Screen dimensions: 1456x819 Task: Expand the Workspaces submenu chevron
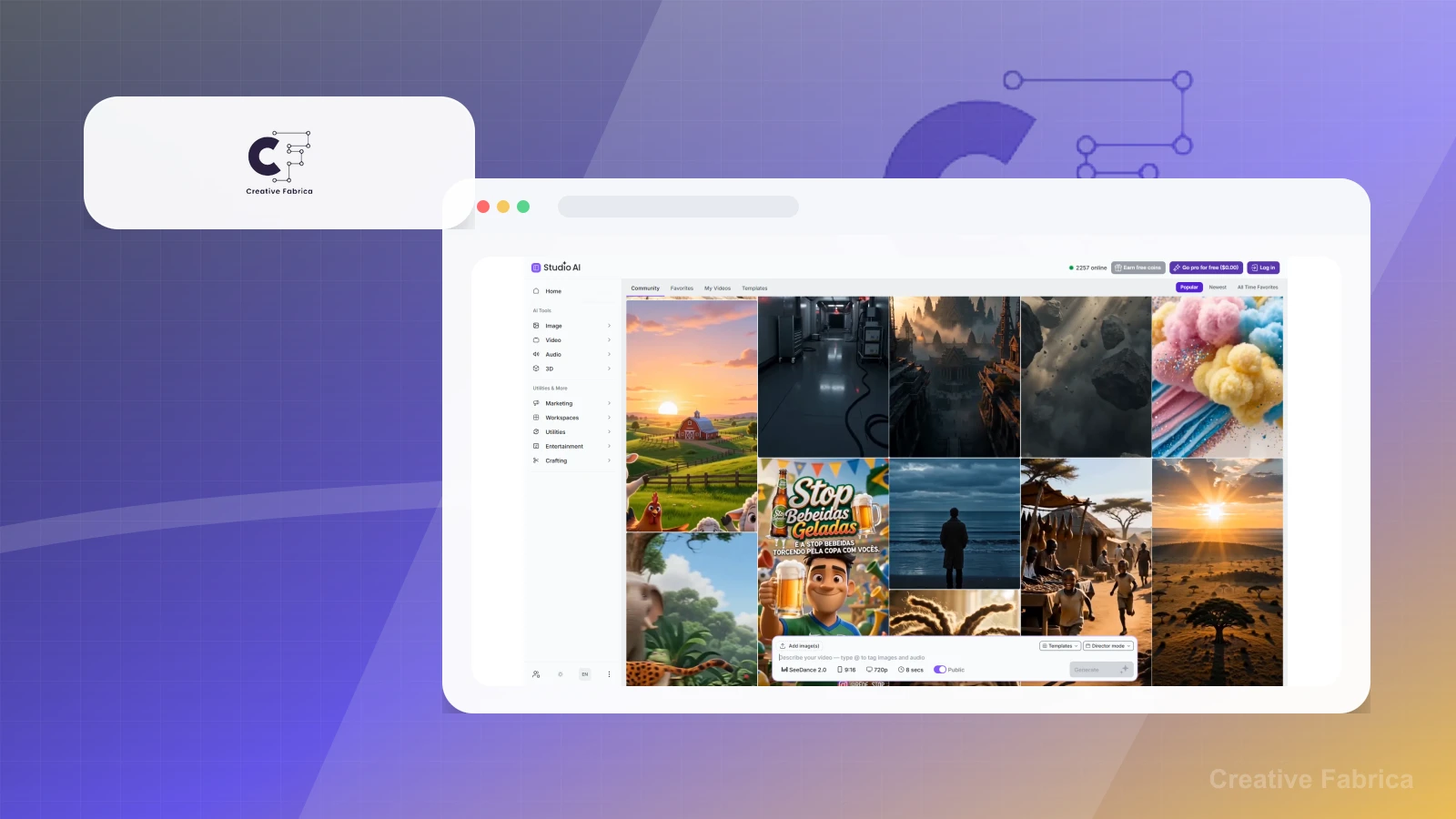click(x=610, y=418)
